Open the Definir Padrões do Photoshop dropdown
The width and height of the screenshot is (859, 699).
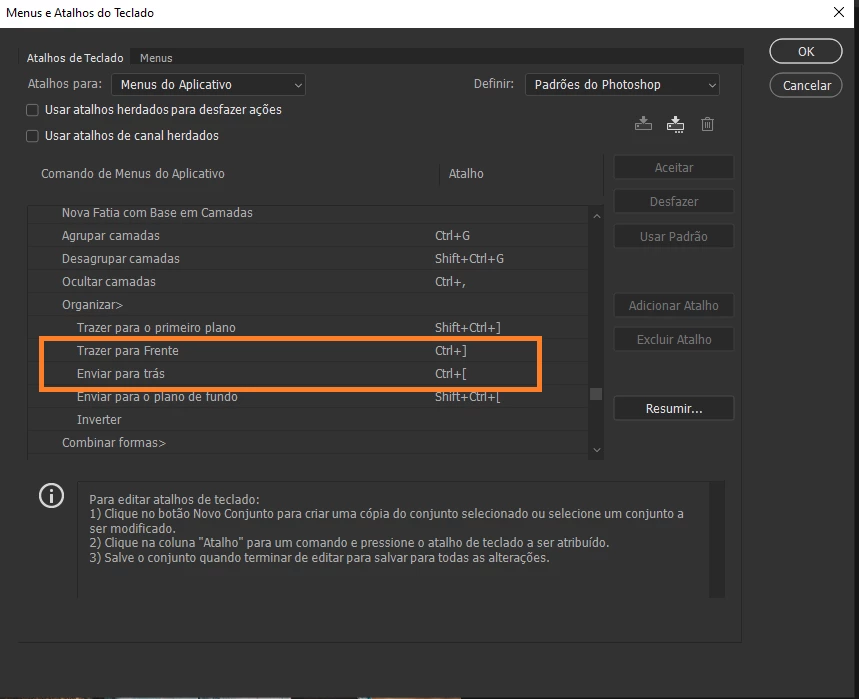[622, 85]
